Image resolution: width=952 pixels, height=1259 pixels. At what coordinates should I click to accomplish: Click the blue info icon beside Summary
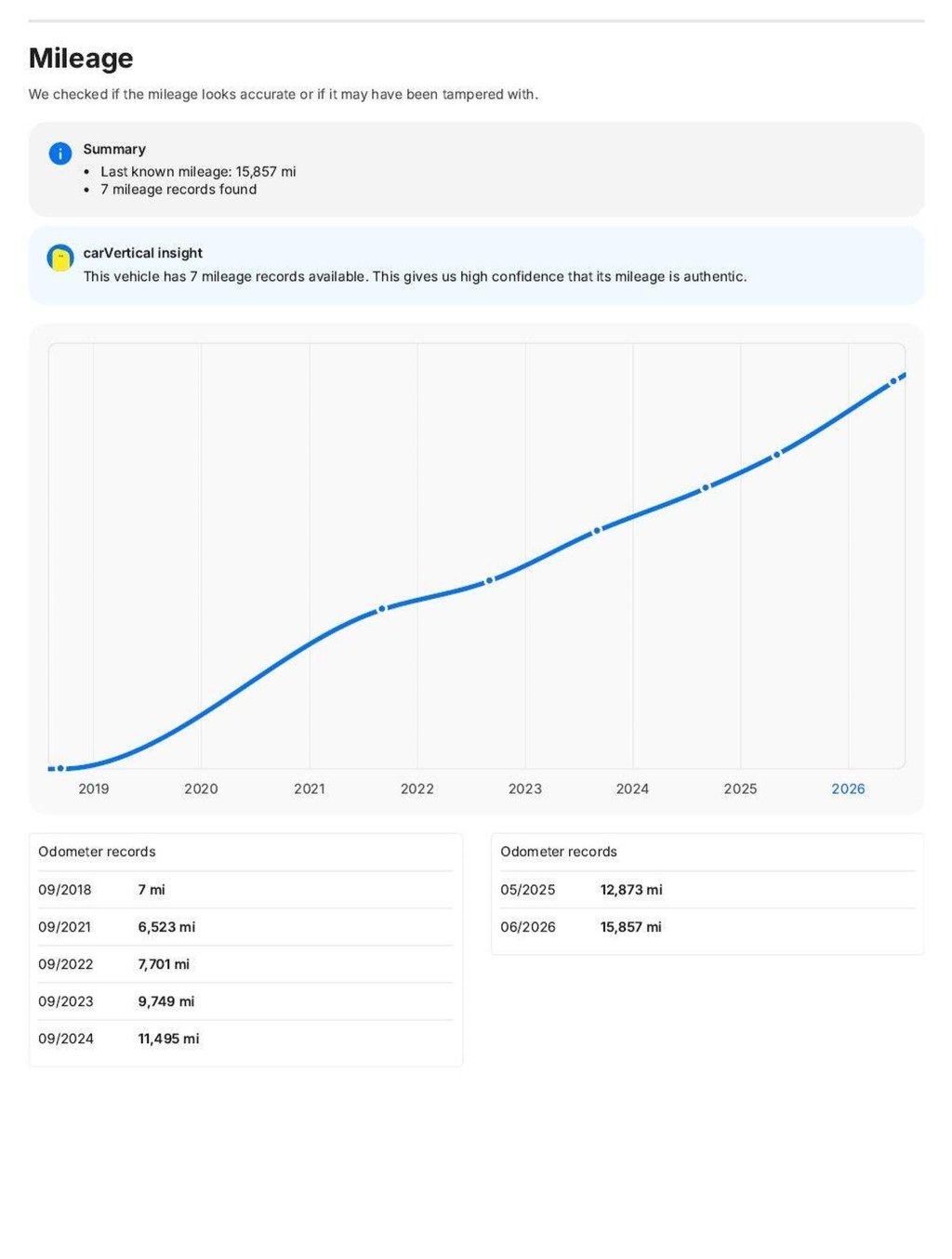point(60,153)
